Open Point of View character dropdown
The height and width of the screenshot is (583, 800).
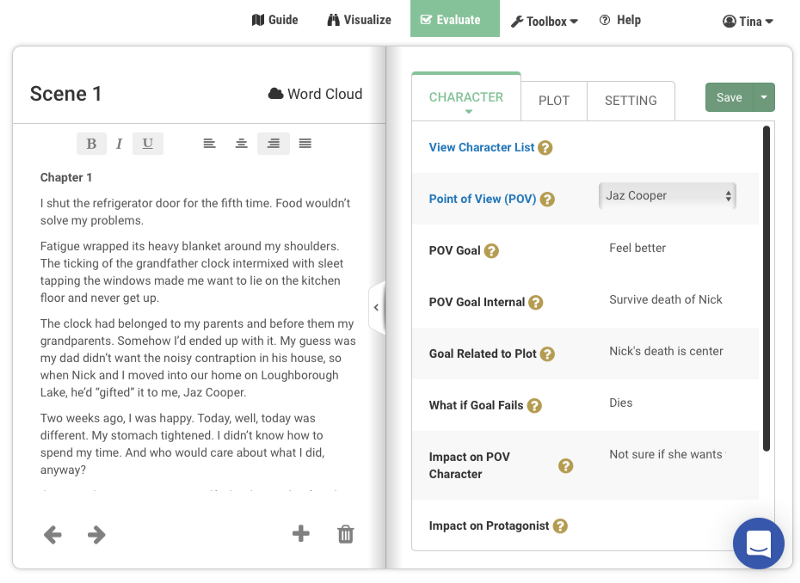[x=667, y=196]
